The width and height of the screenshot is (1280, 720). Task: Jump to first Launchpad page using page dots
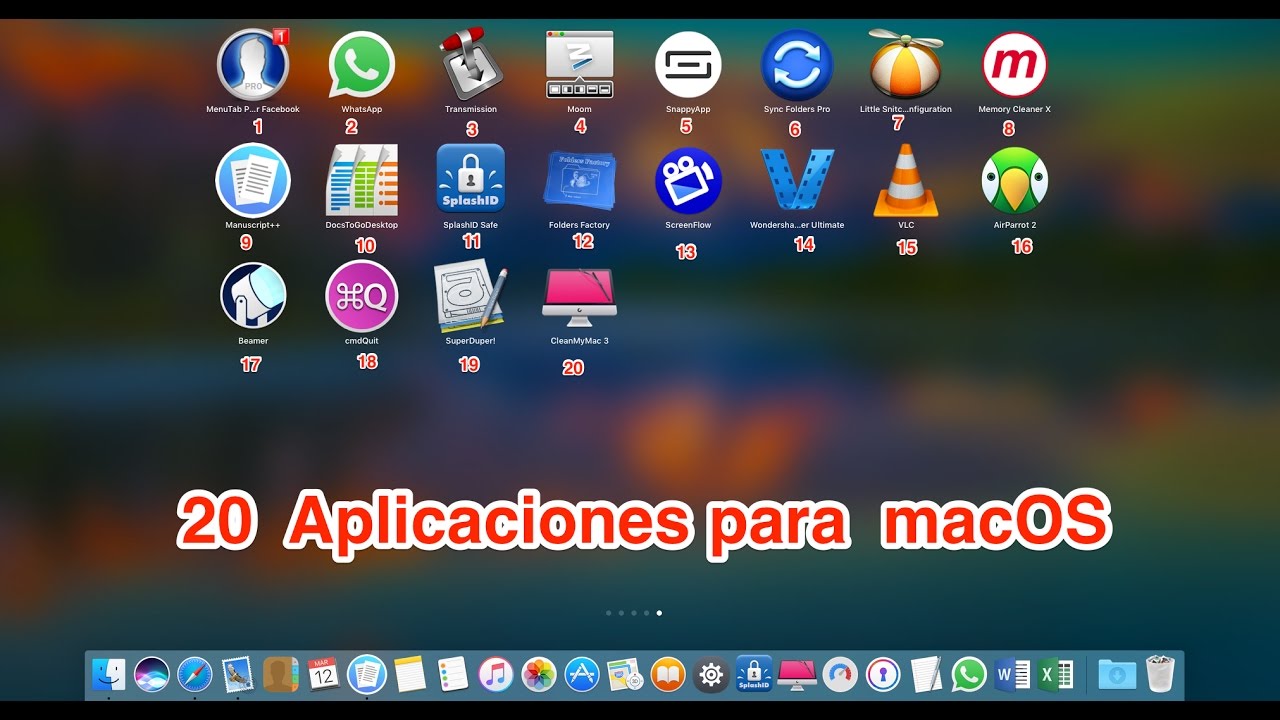click(x=608, y=613)
